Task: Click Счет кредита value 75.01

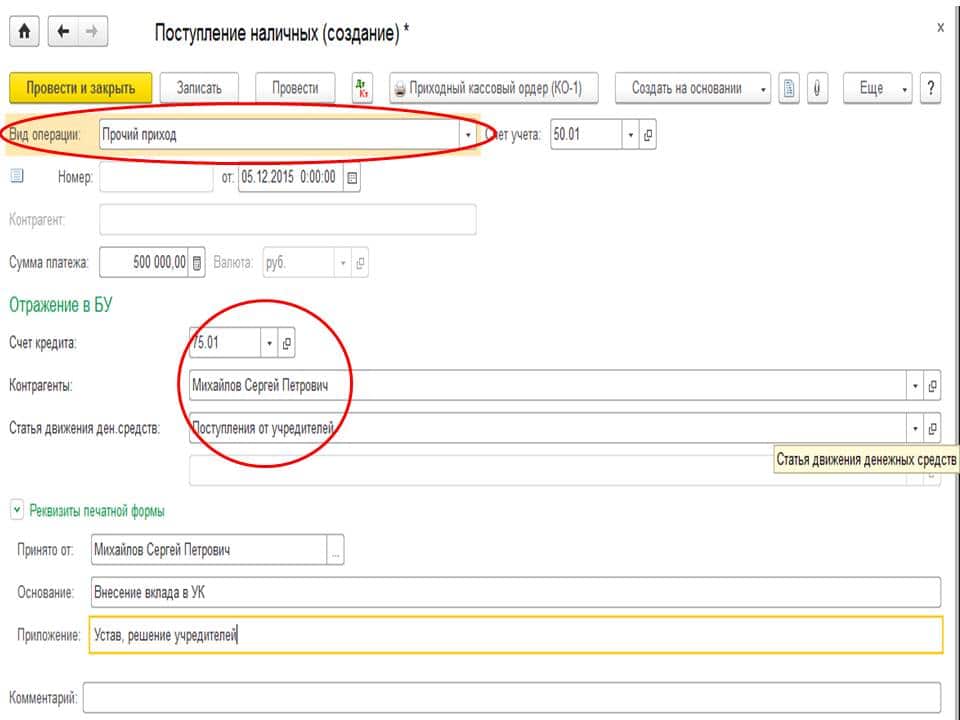Action: point(225,343)
